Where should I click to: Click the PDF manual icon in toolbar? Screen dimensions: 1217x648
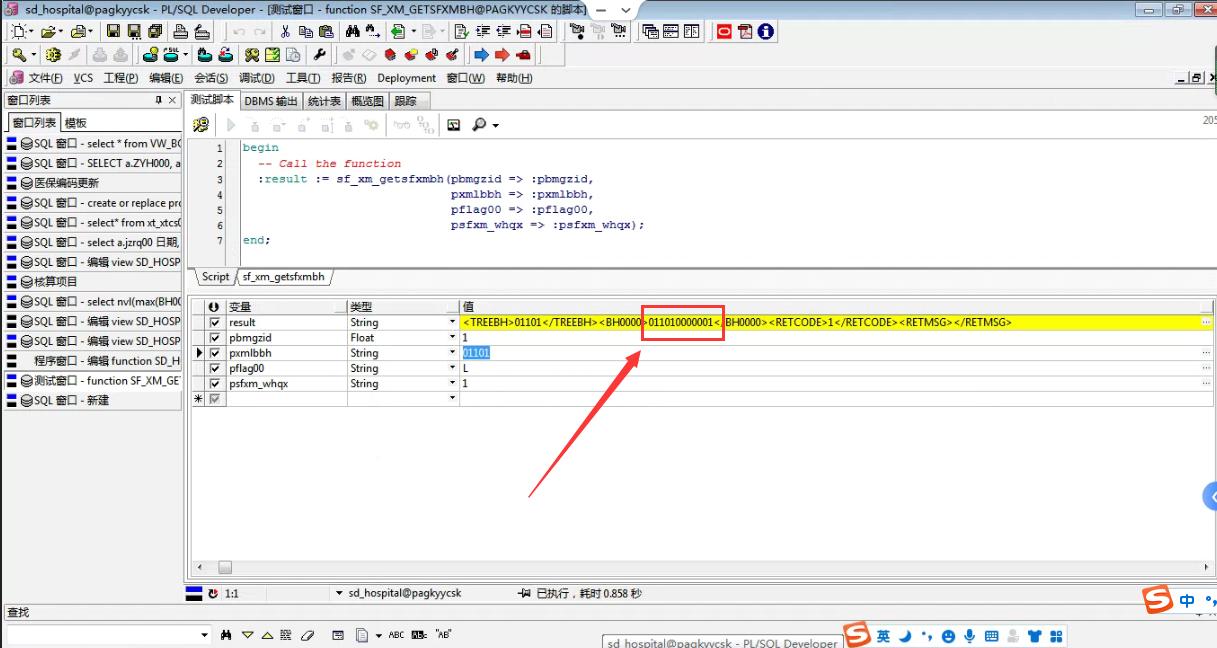pos(745,32)
